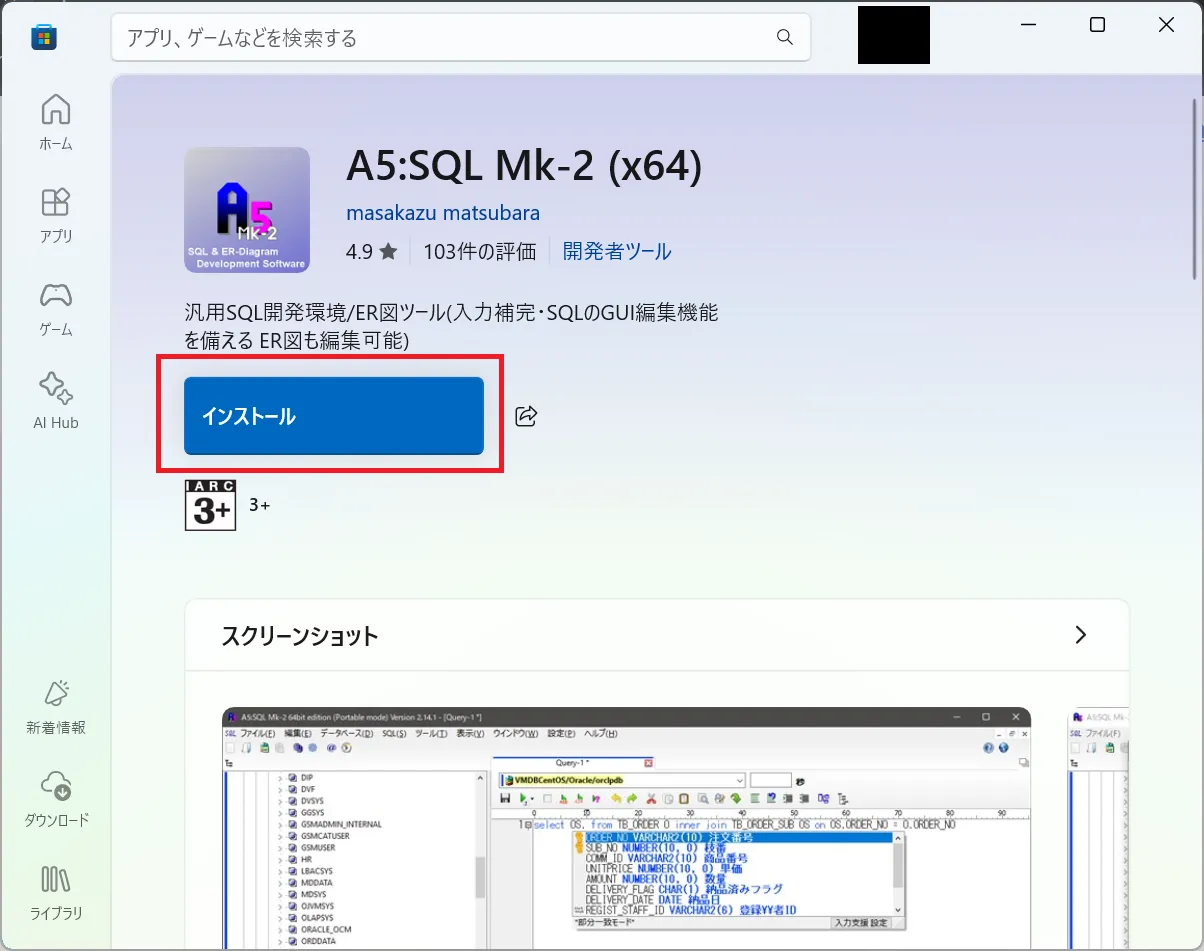
Task: Open the ゲーム (Games) sidebar section
Action: click(56, 308)
